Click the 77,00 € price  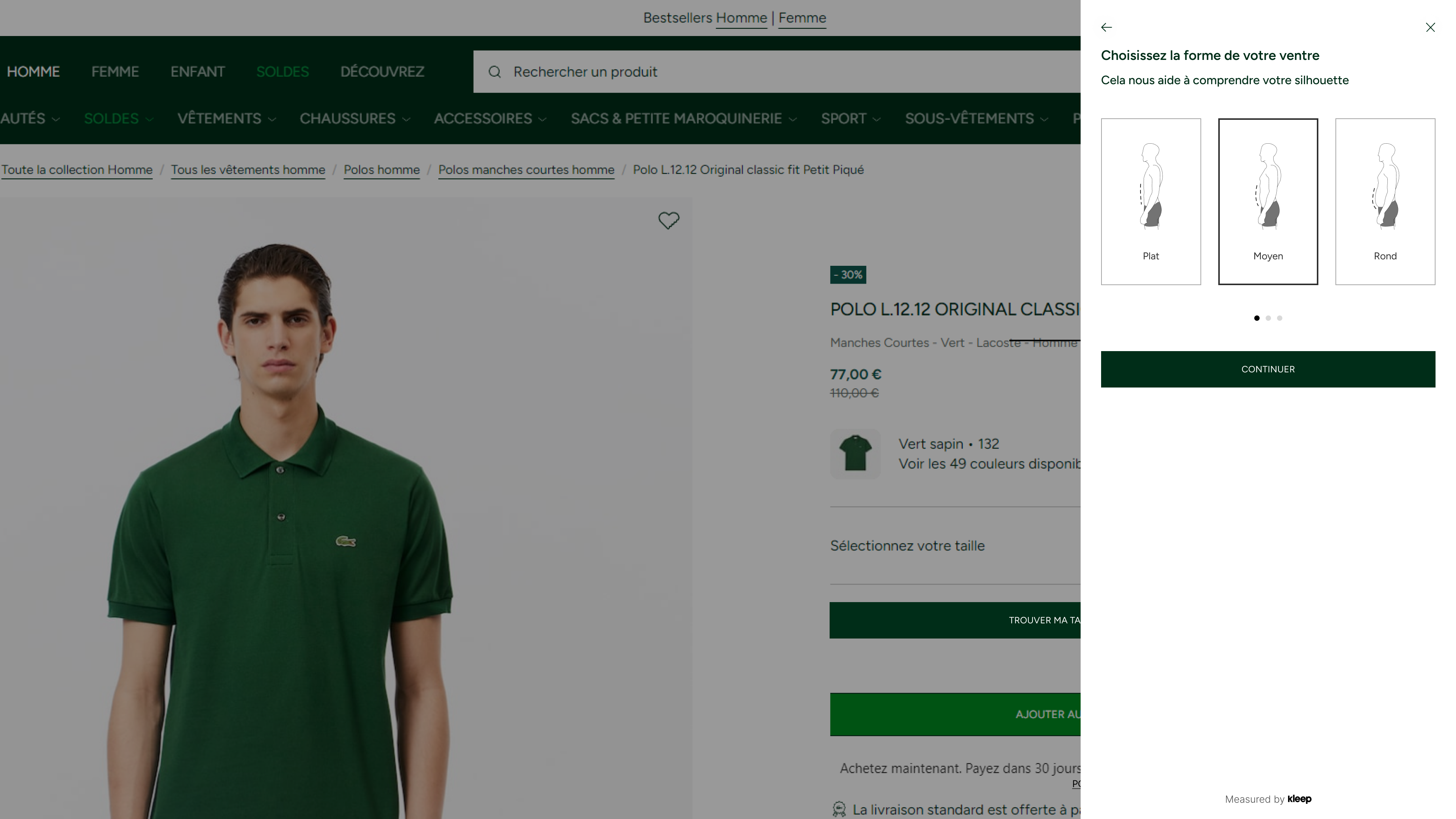tap(856, 374)
